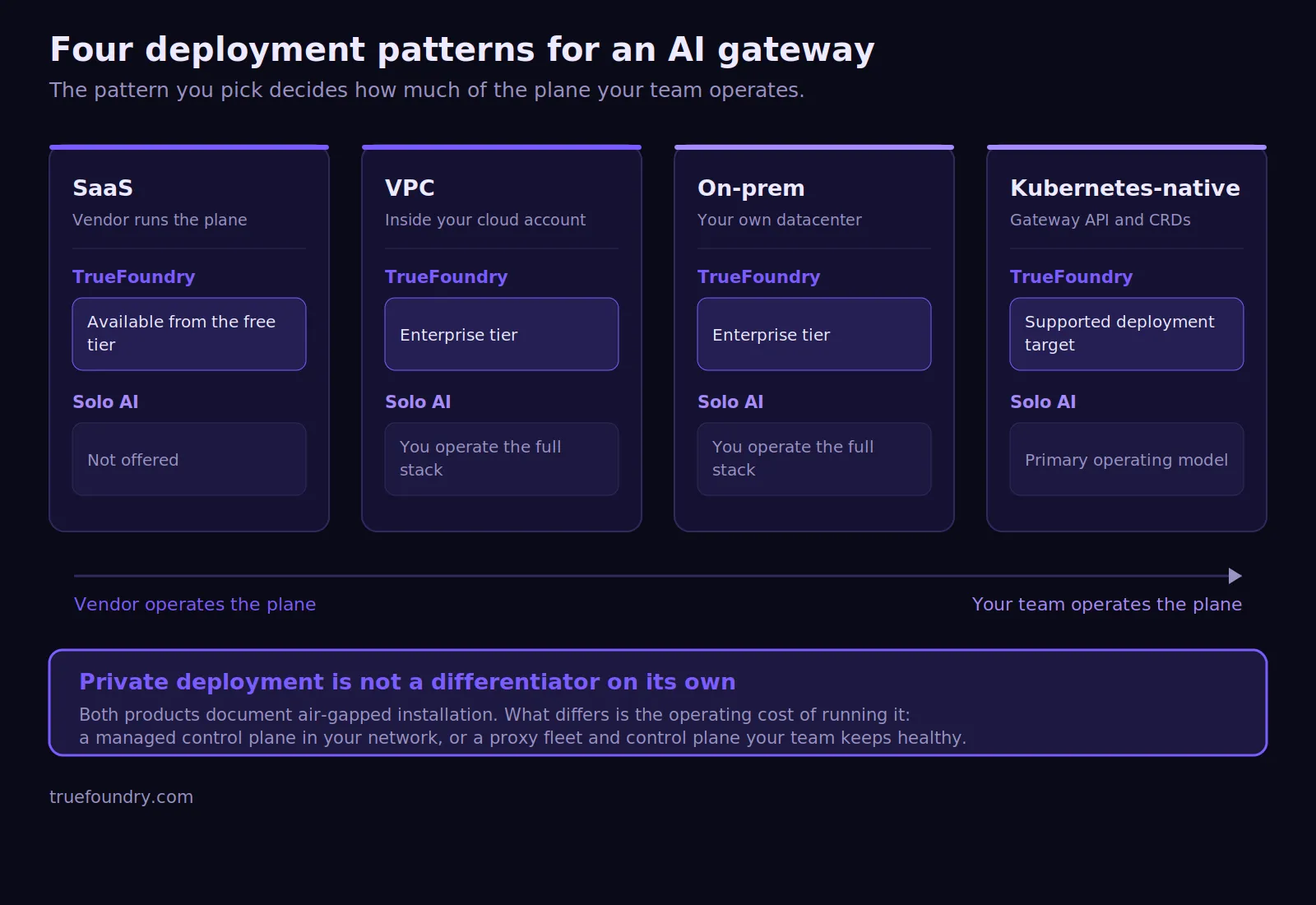Click 'Inside your cloud account' subtitle
This screenshot has height=905, width=1316.
coord(485,220)
